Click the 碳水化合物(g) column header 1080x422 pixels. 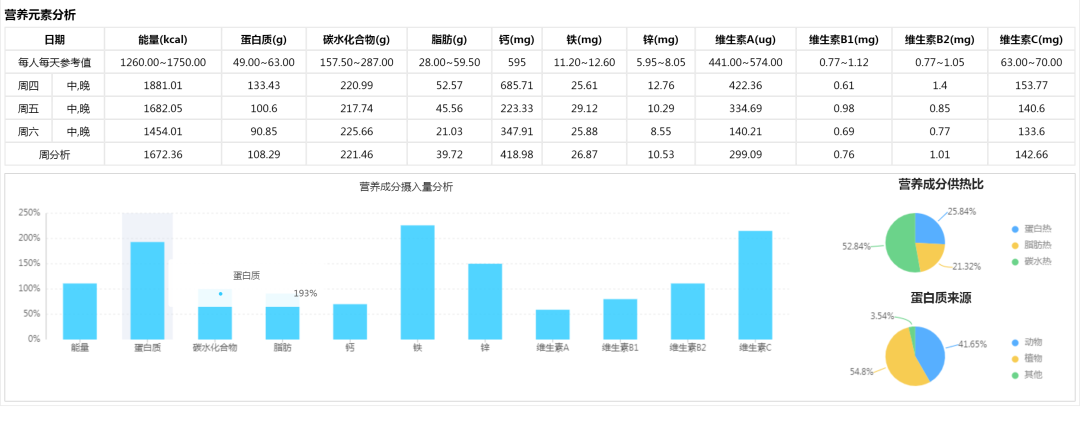[x=356, y=39]
